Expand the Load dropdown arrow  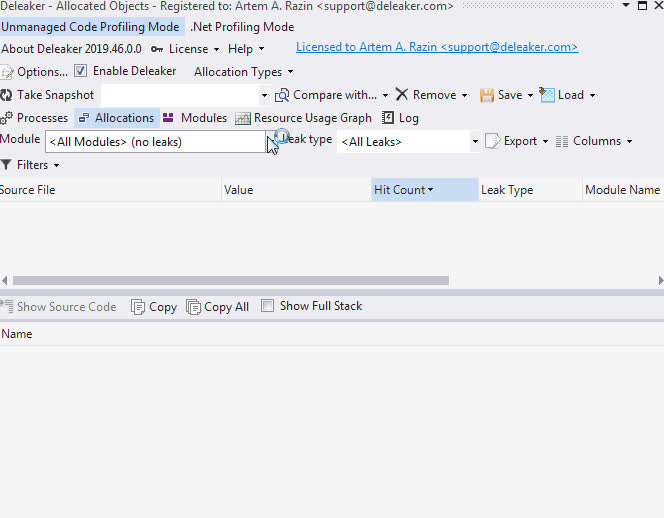(592, 95)
